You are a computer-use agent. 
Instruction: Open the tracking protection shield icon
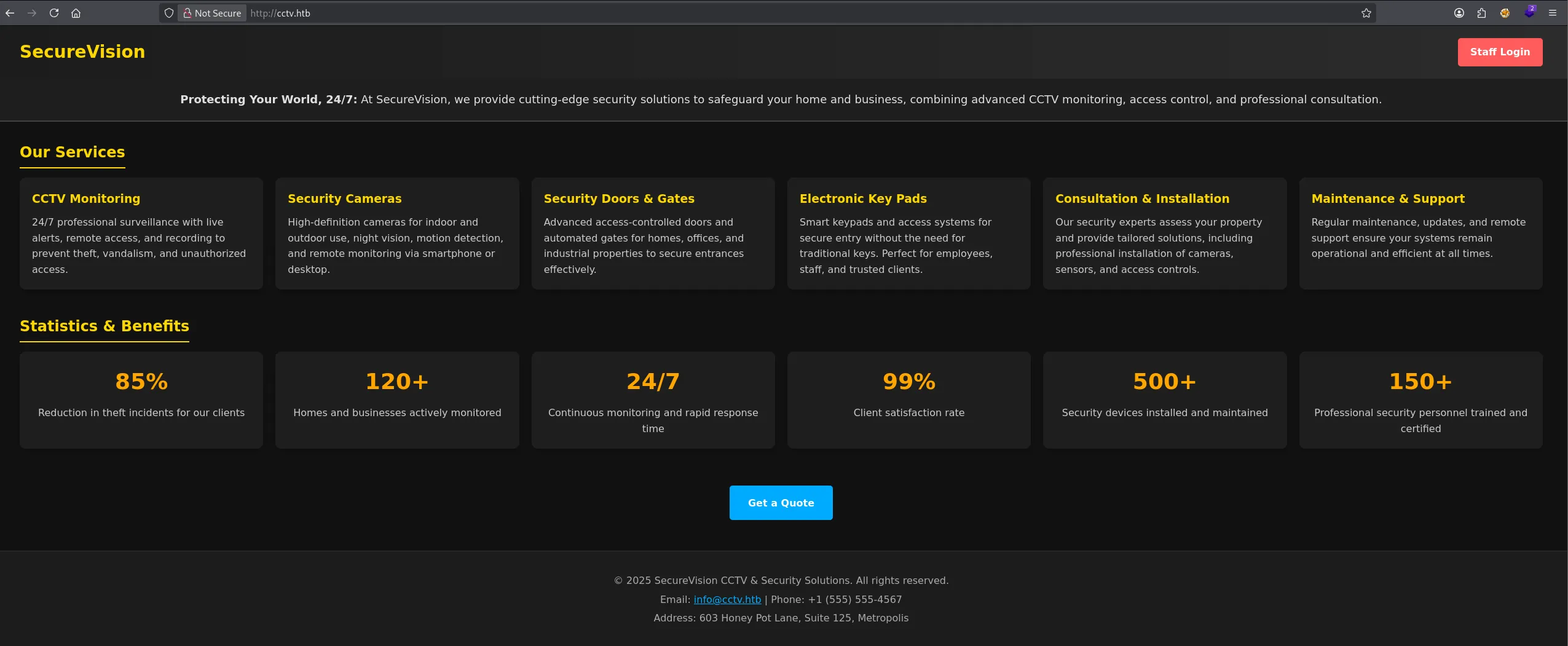click(x=169, y=13)
